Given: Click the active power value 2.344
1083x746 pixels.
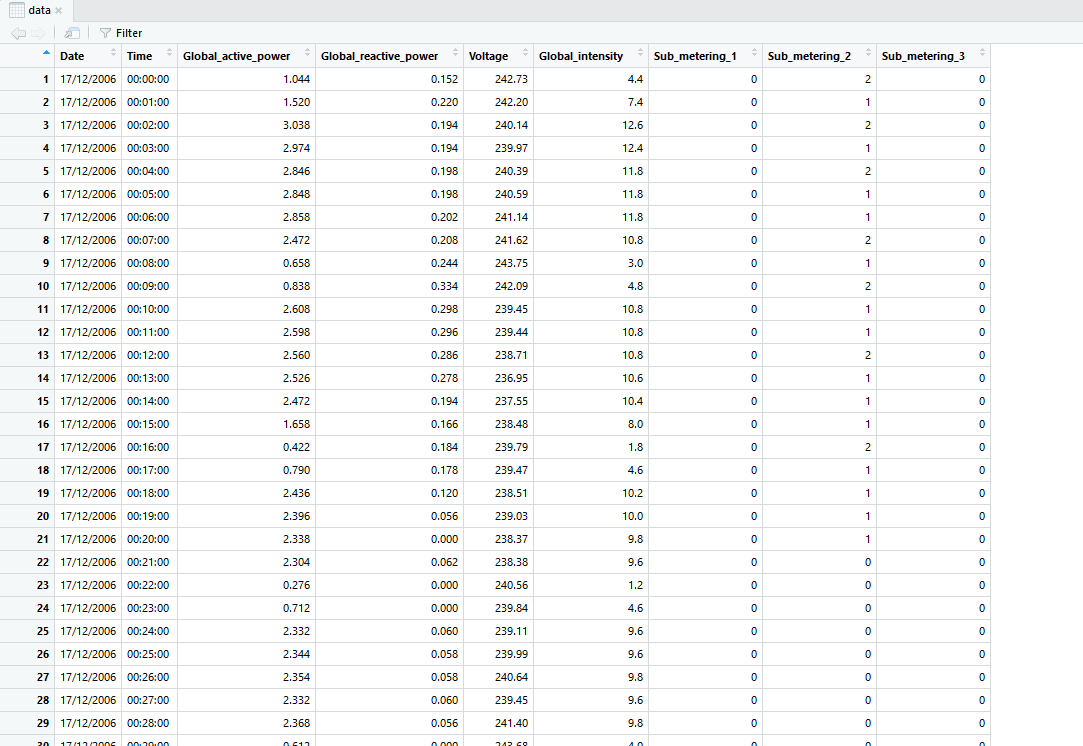Looking at the screenshot, I should point(296,654).
